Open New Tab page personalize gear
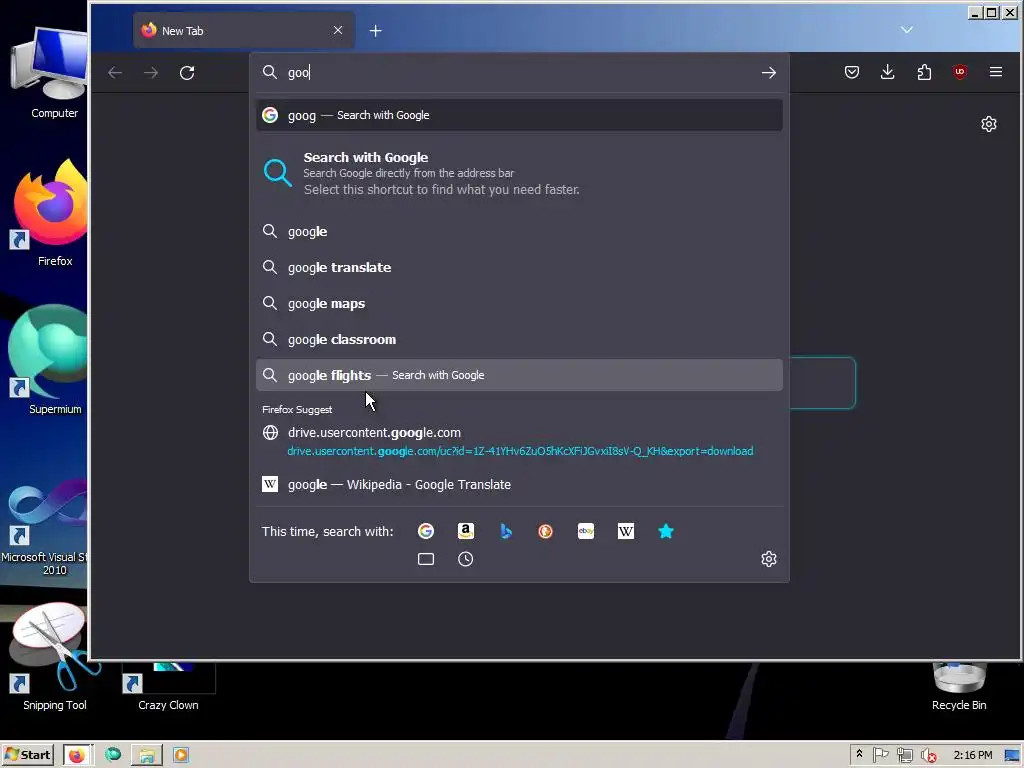1024x768 pixels. pos(989,124)
